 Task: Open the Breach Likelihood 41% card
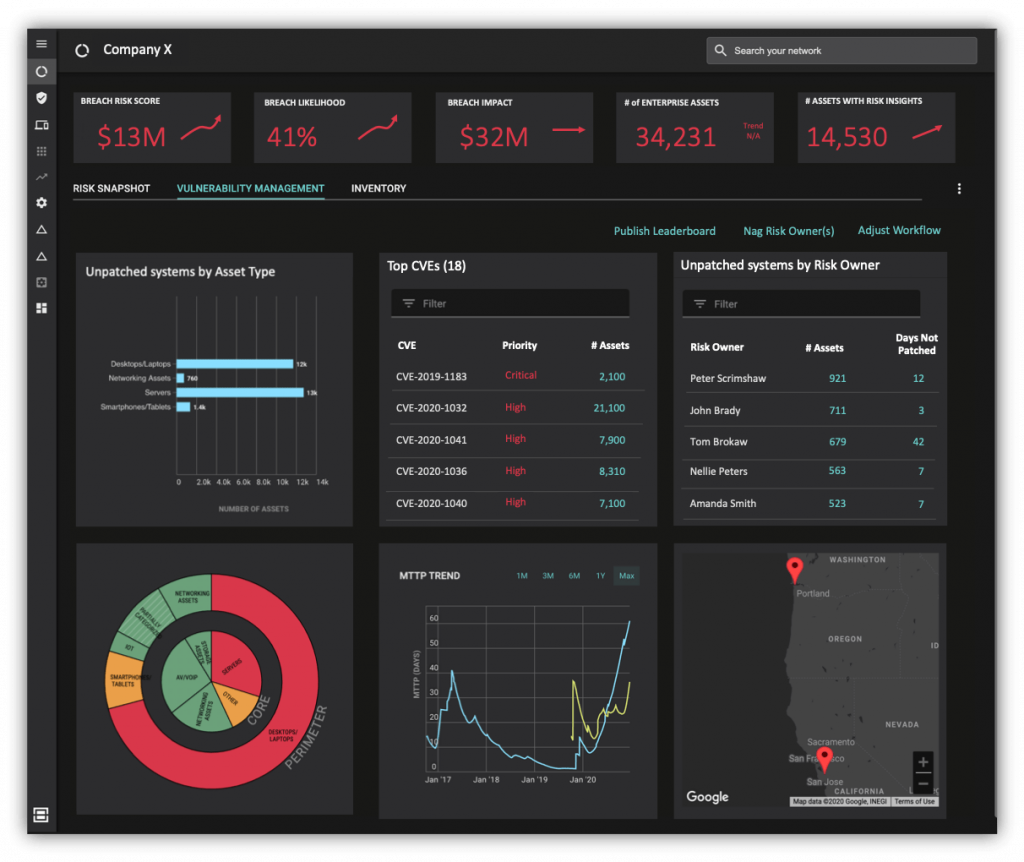point(332,127)
